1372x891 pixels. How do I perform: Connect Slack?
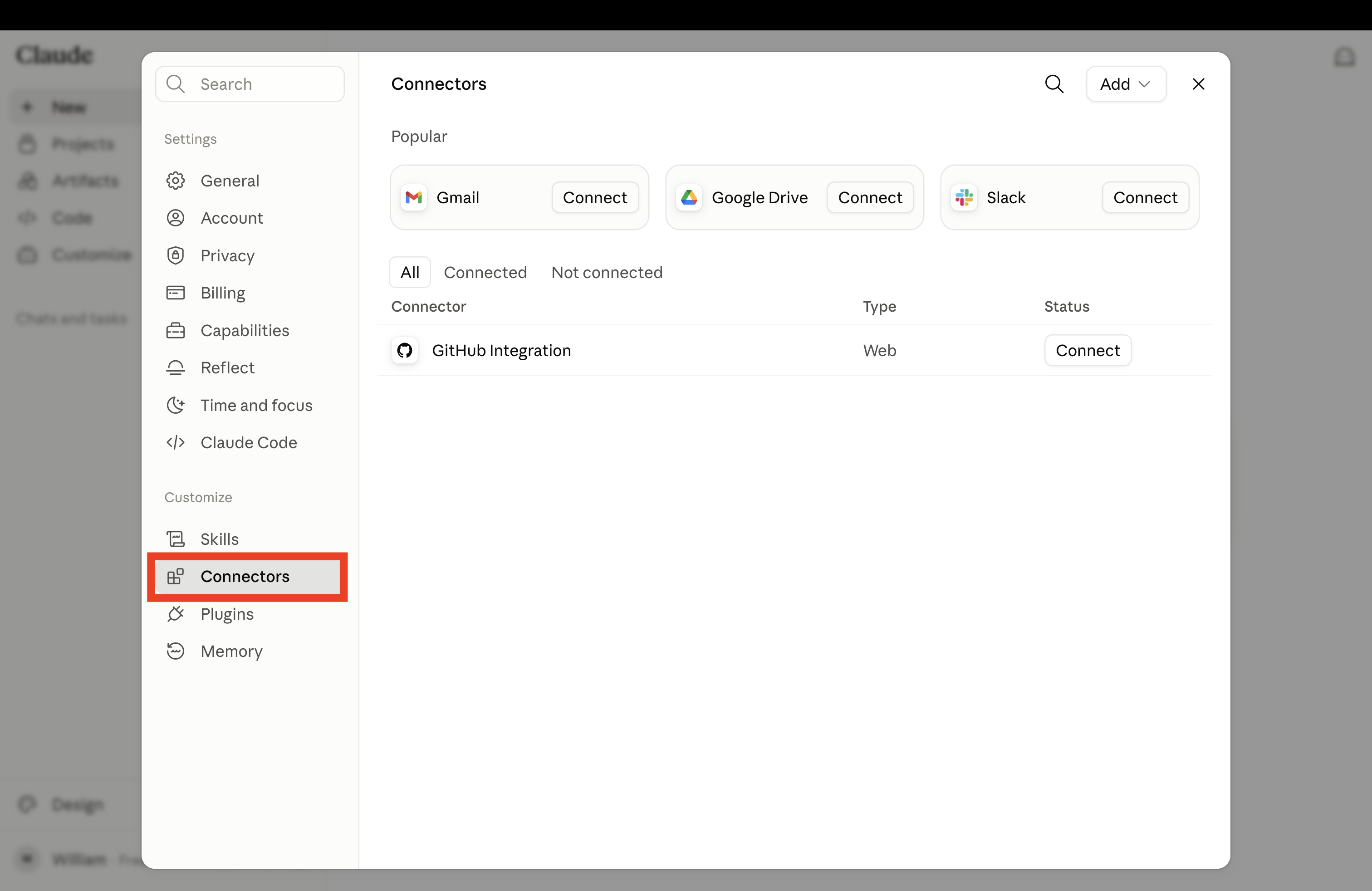pyautogui.click(x=1145, y=198)
